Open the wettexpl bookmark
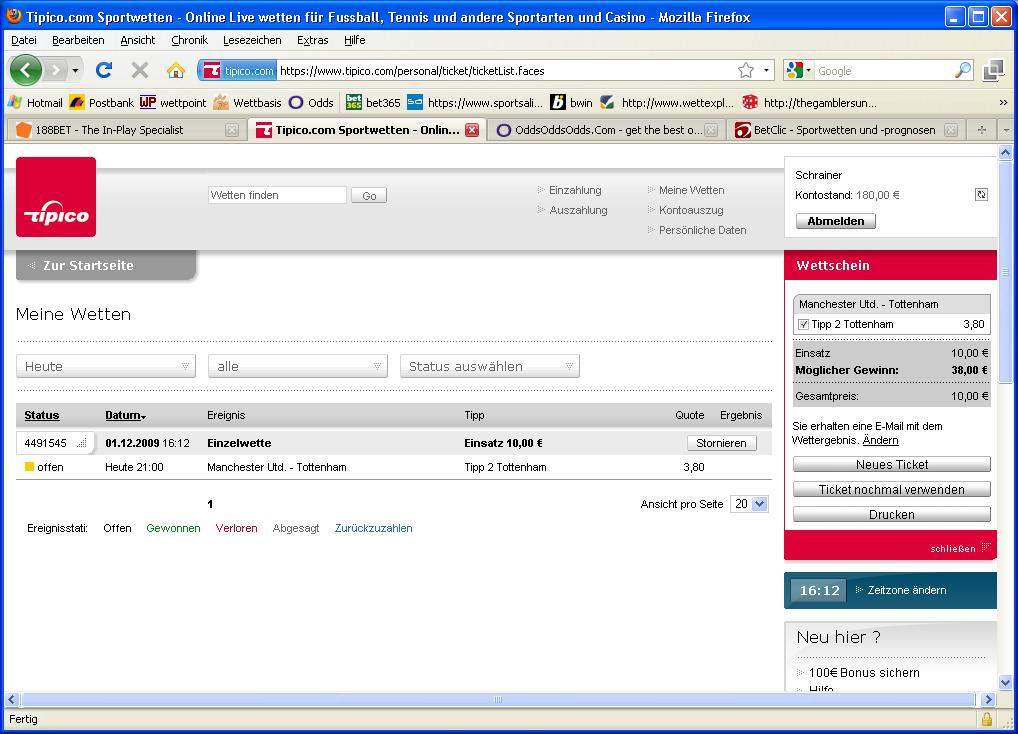 [667, 103]
